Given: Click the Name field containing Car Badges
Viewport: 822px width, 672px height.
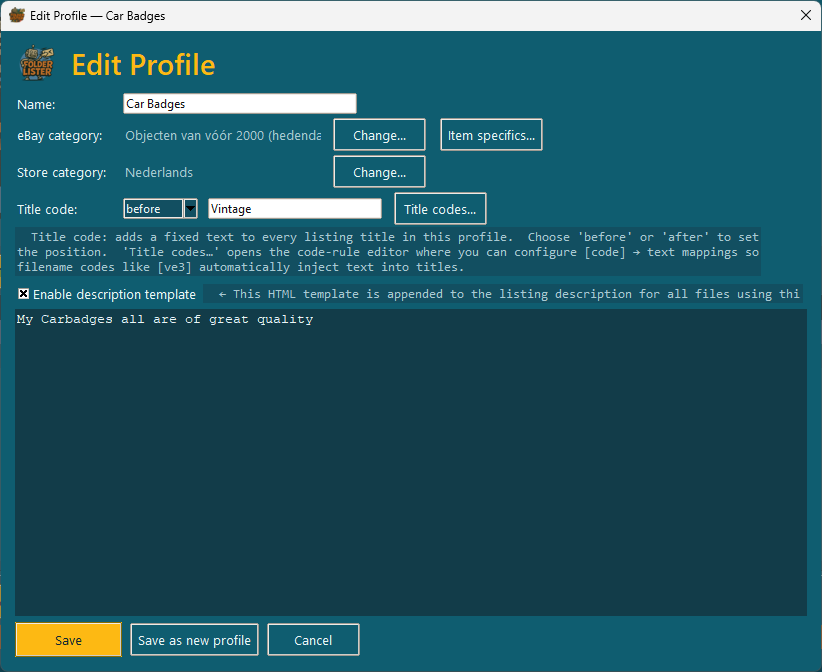Looking at the screenshot, I should tap(240, 104).
